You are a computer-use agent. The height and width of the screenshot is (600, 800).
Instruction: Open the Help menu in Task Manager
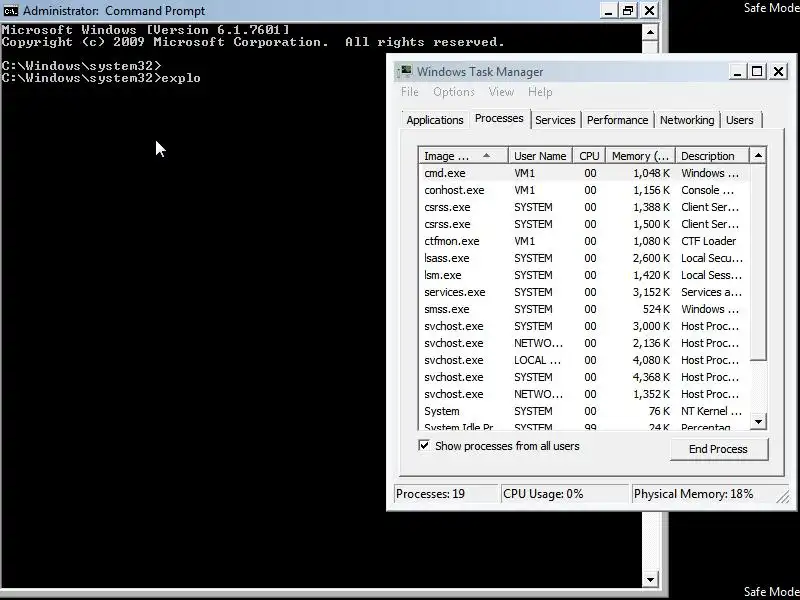540,92
